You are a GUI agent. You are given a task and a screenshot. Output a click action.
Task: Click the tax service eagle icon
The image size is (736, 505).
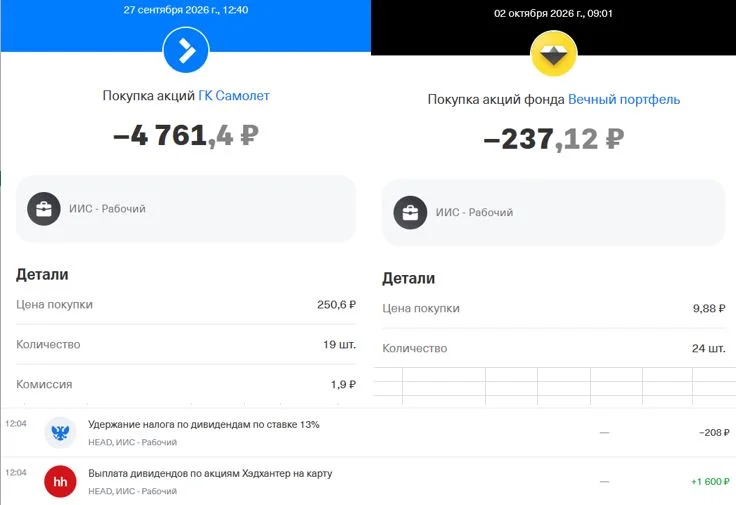pos(60,432)
